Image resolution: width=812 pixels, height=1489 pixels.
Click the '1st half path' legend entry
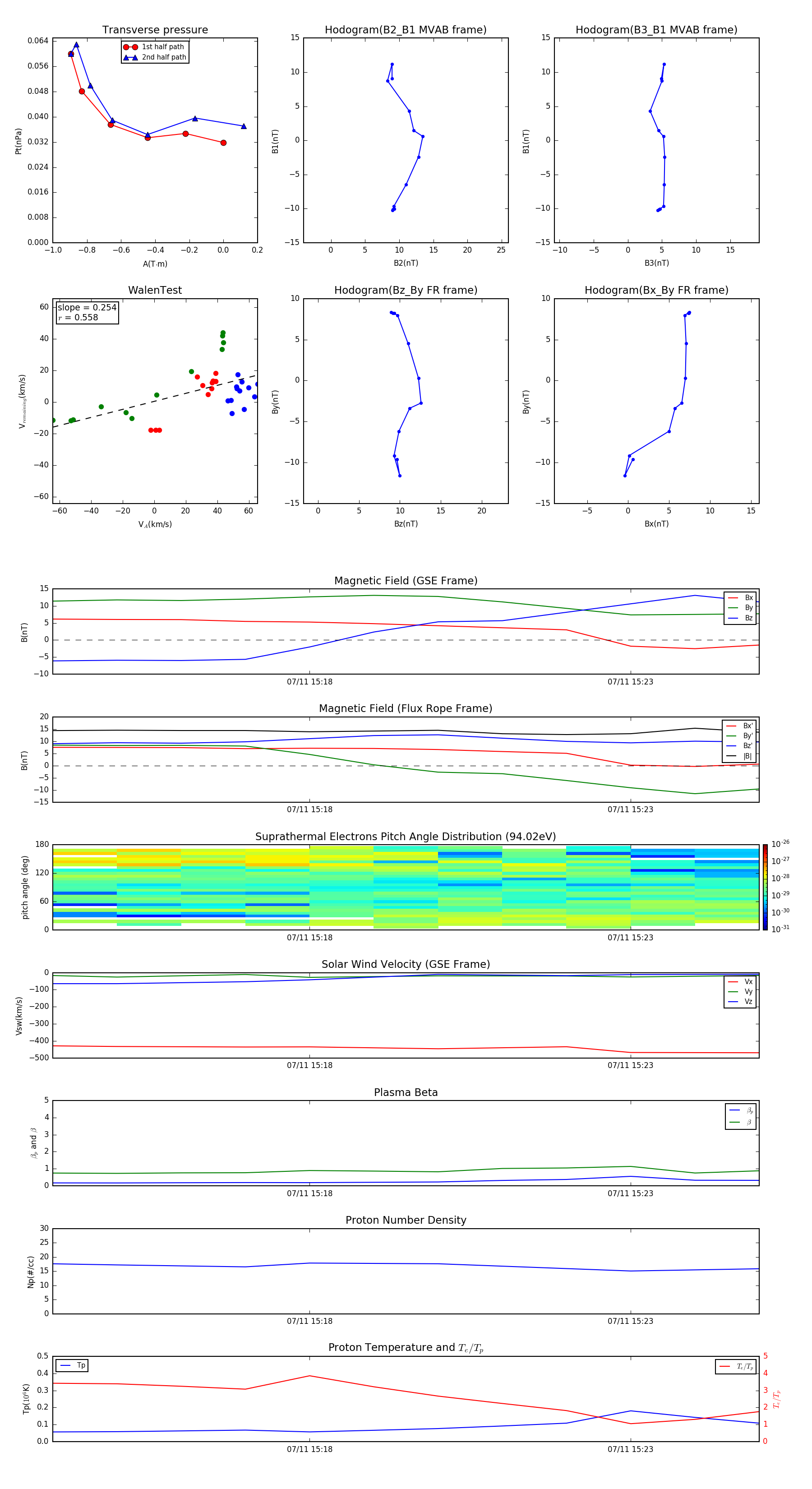point(154,47)
